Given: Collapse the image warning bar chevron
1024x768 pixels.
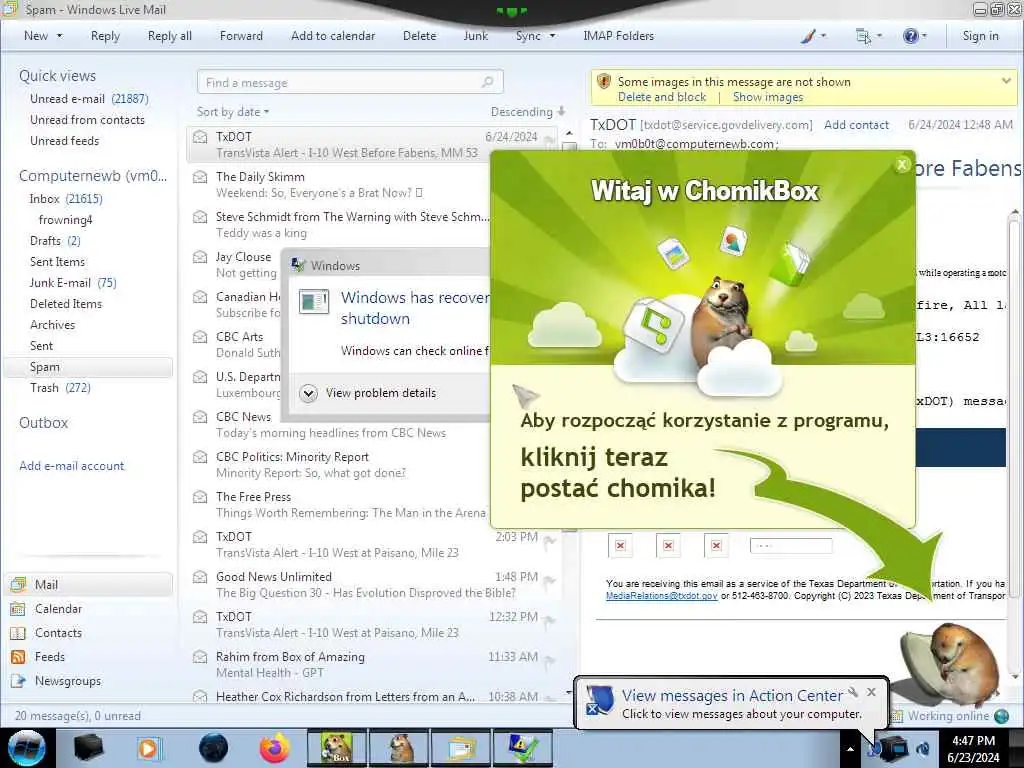Looking at the screenshot, I should (1006, 81).
